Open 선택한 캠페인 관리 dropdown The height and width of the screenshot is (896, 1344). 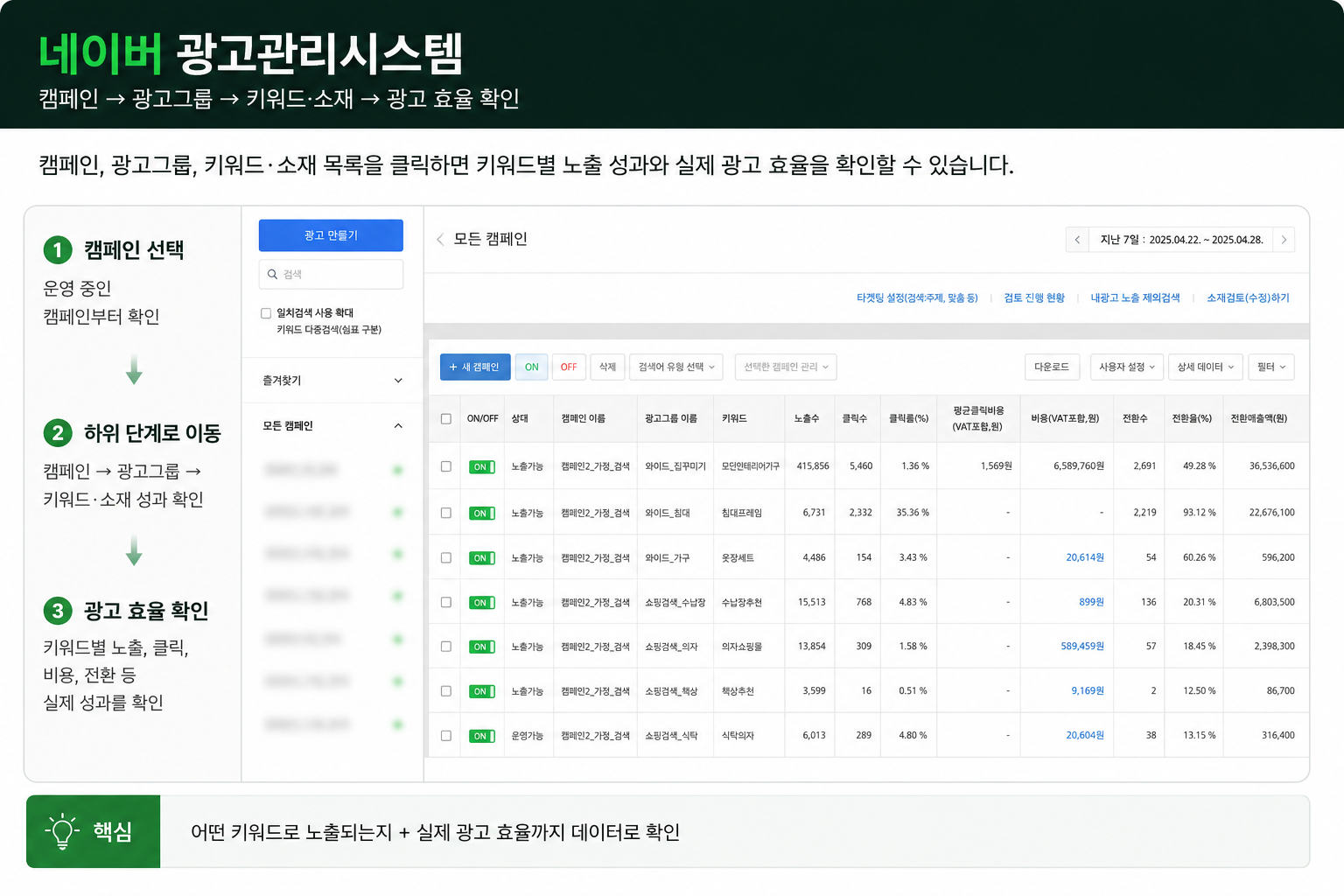click(x=786, y=367)
